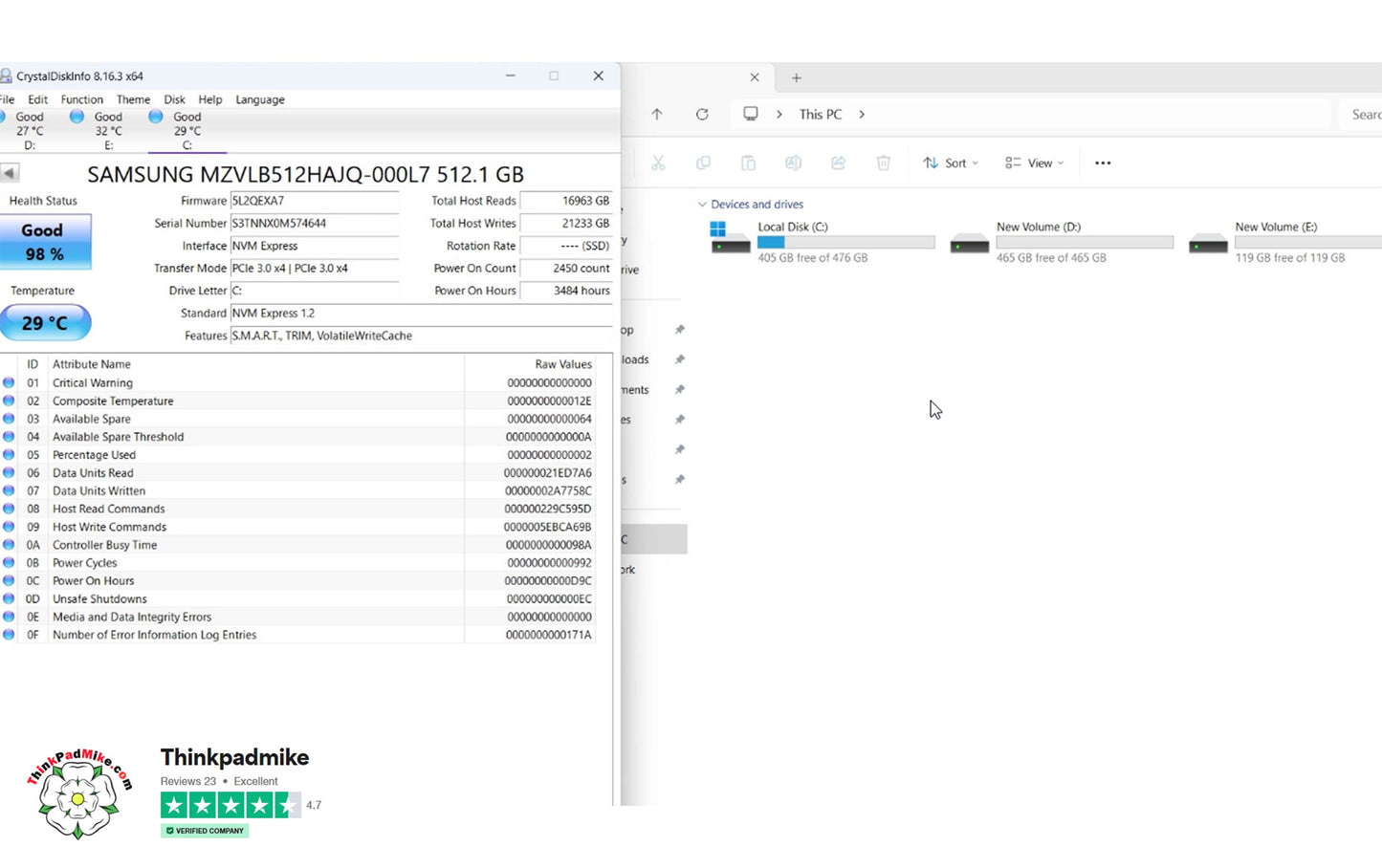Image resolution: width=1382 pixels, height=868 pixels.
Task: Collapse the Devices and drives group
Action: click(x=702, y=205)
